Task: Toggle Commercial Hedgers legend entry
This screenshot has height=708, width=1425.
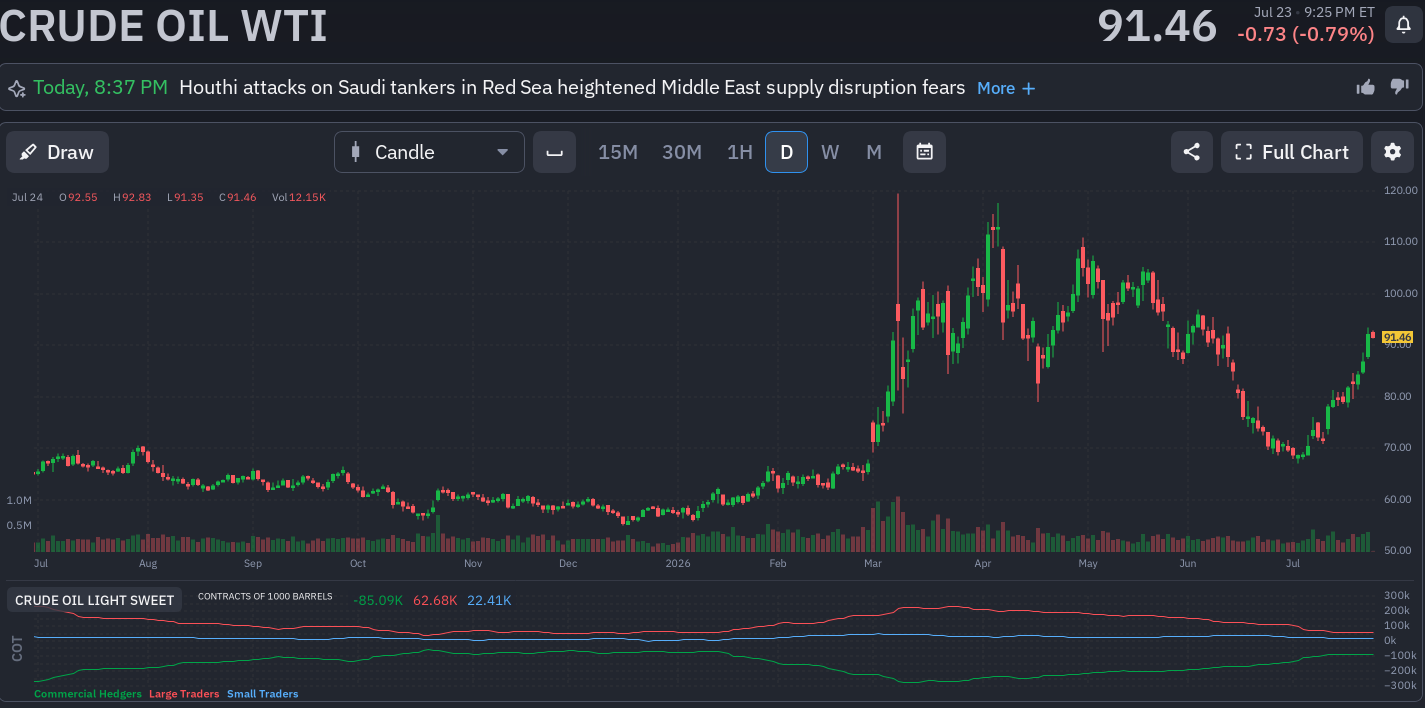Action: (88, 694)
